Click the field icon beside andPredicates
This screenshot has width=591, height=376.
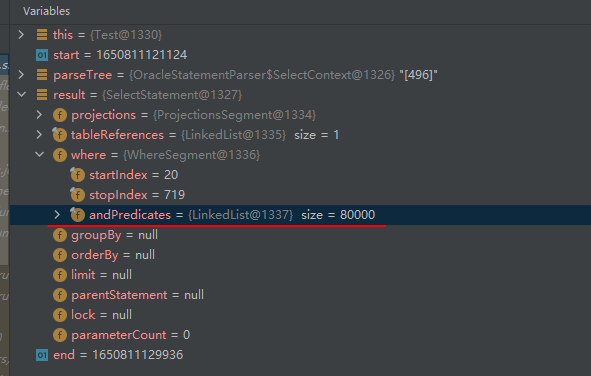click(x=78, y=215)
